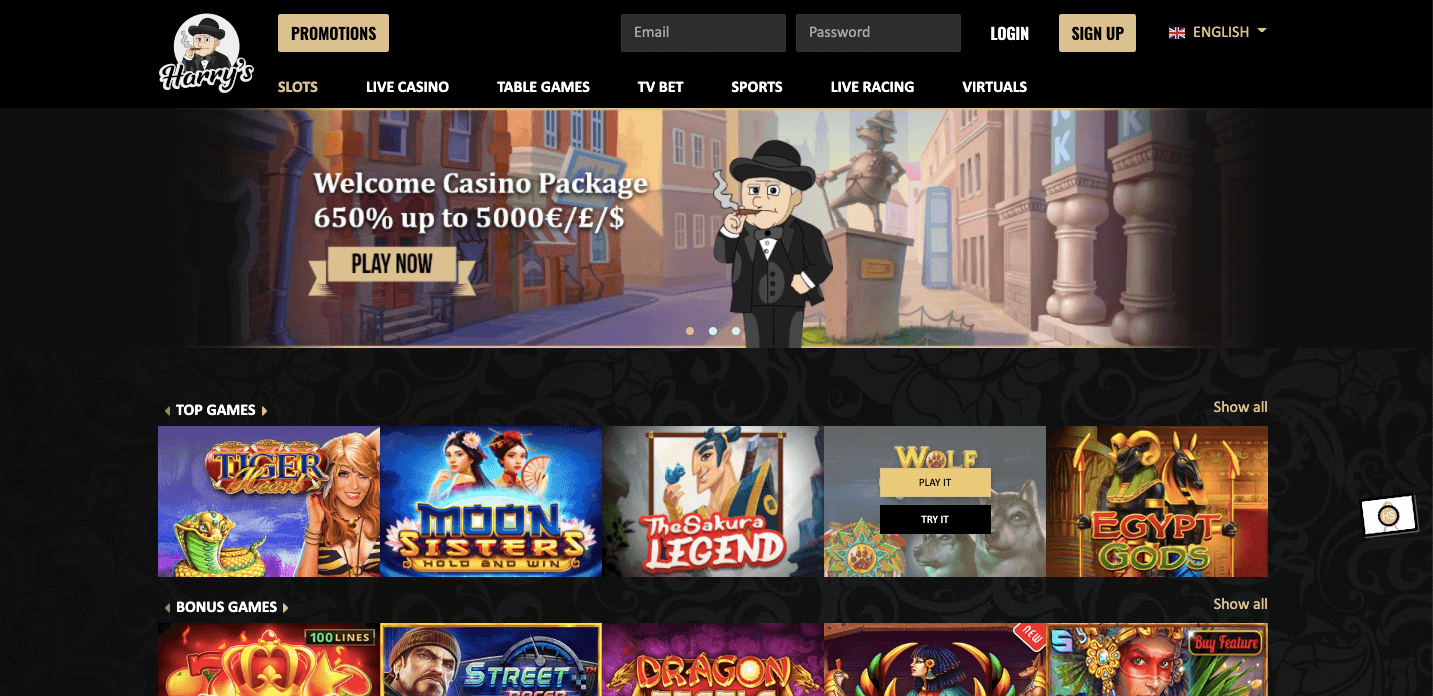Show all Top Games link
Viewport: 1433px width, 696px height.
(1240, 407)
